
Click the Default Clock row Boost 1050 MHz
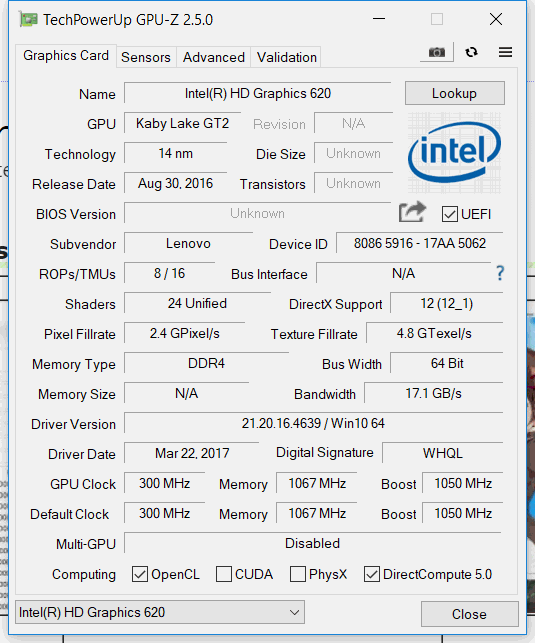(x=463, y=513)
